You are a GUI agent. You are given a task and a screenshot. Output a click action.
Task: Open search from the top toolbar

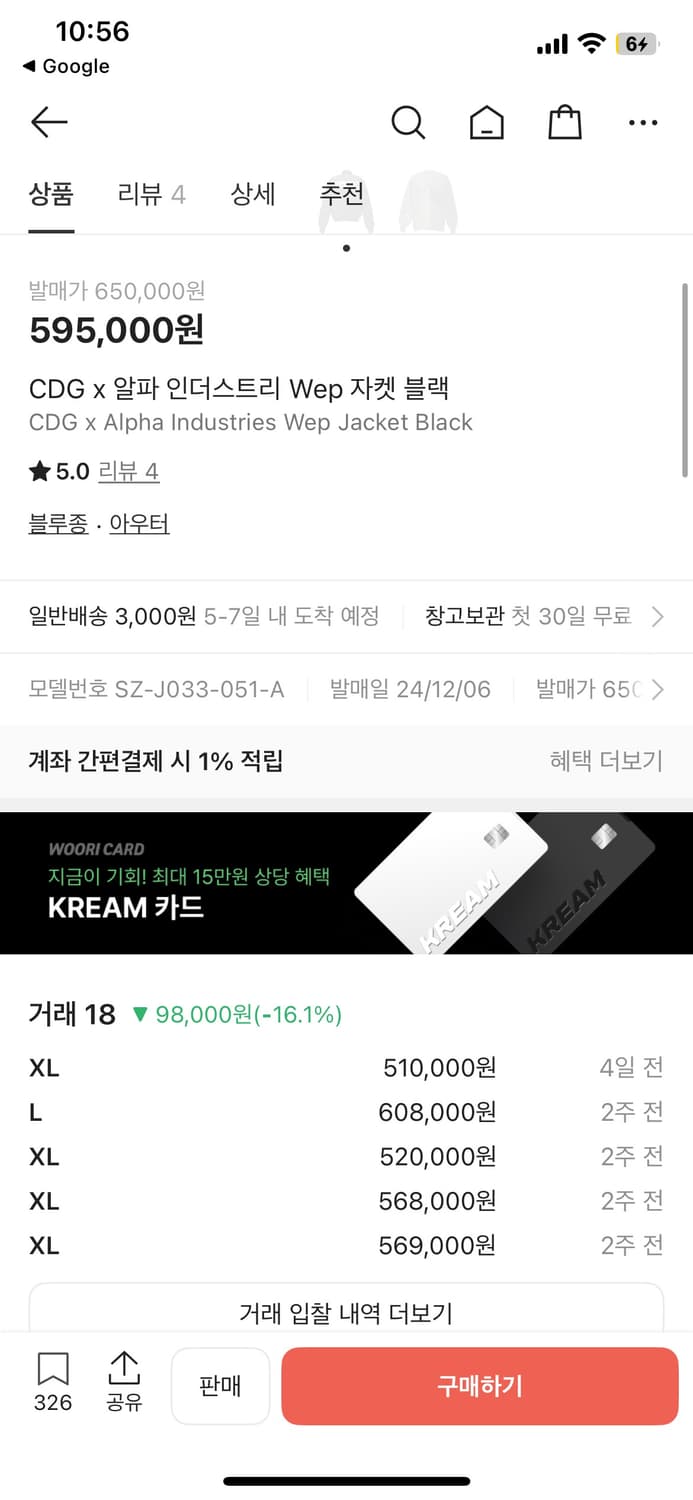tap(408, 122)
